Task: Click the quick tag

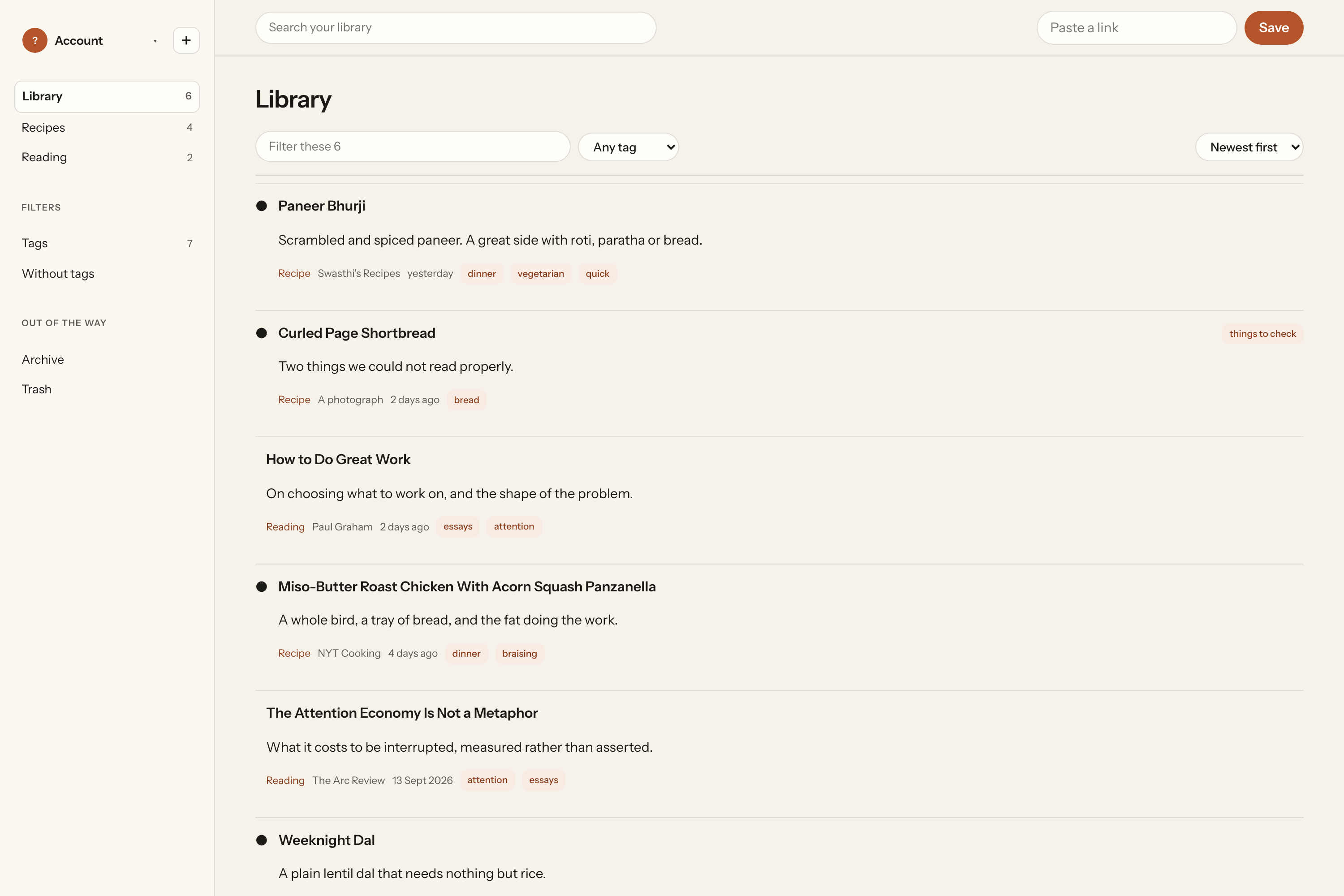Action: [597, 274]
